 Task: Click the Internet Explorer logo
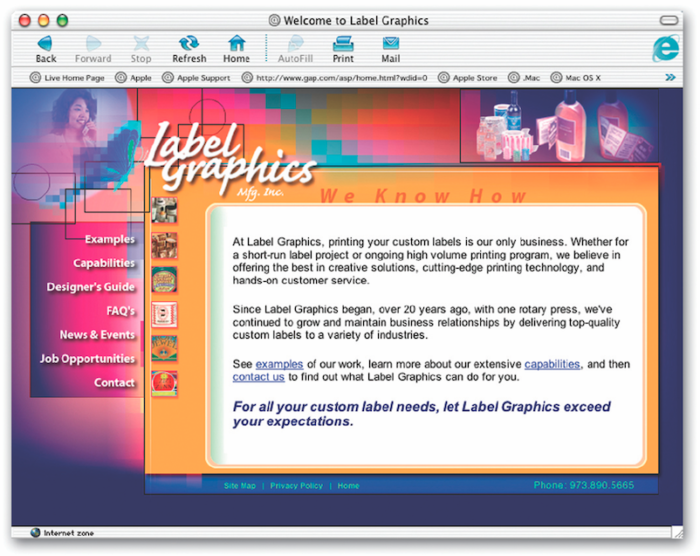click(x=666, y=48)
